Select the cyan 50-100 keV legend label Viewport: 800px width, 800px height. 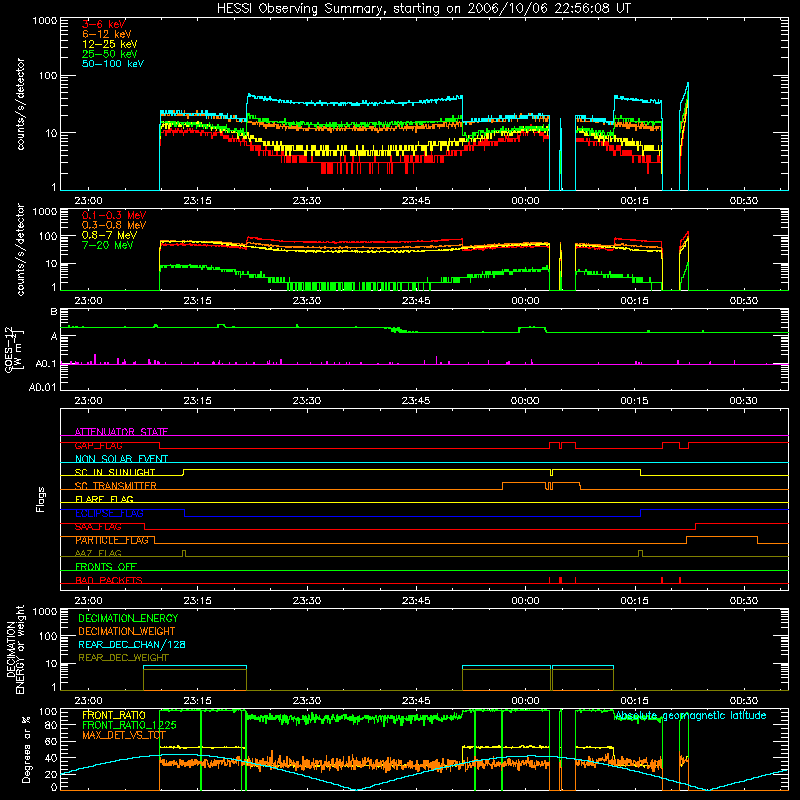(113, 64)
